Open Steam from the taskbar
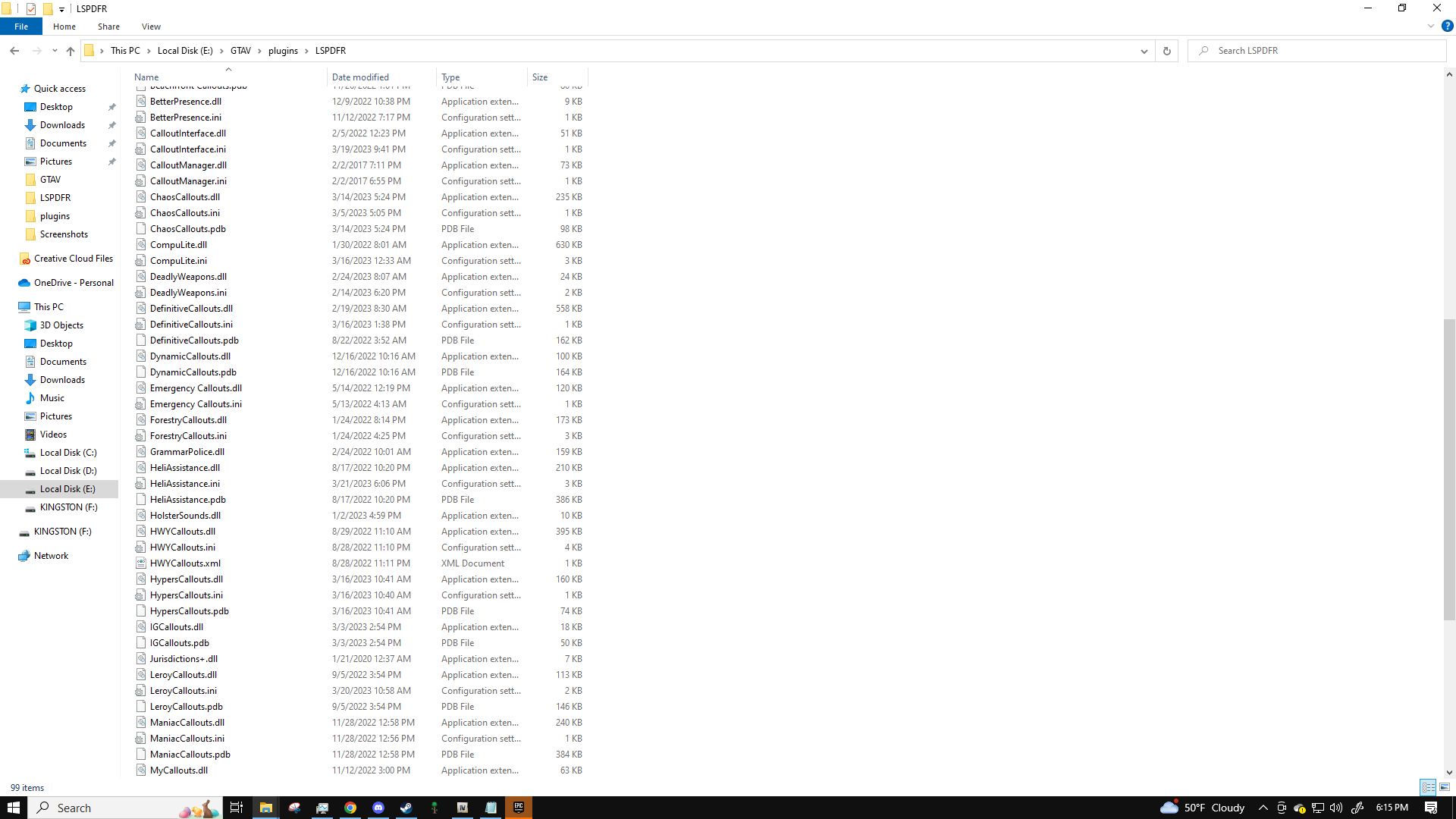Image resolution: width=1456 pixels, height=819 pixels. pos(406,808)
